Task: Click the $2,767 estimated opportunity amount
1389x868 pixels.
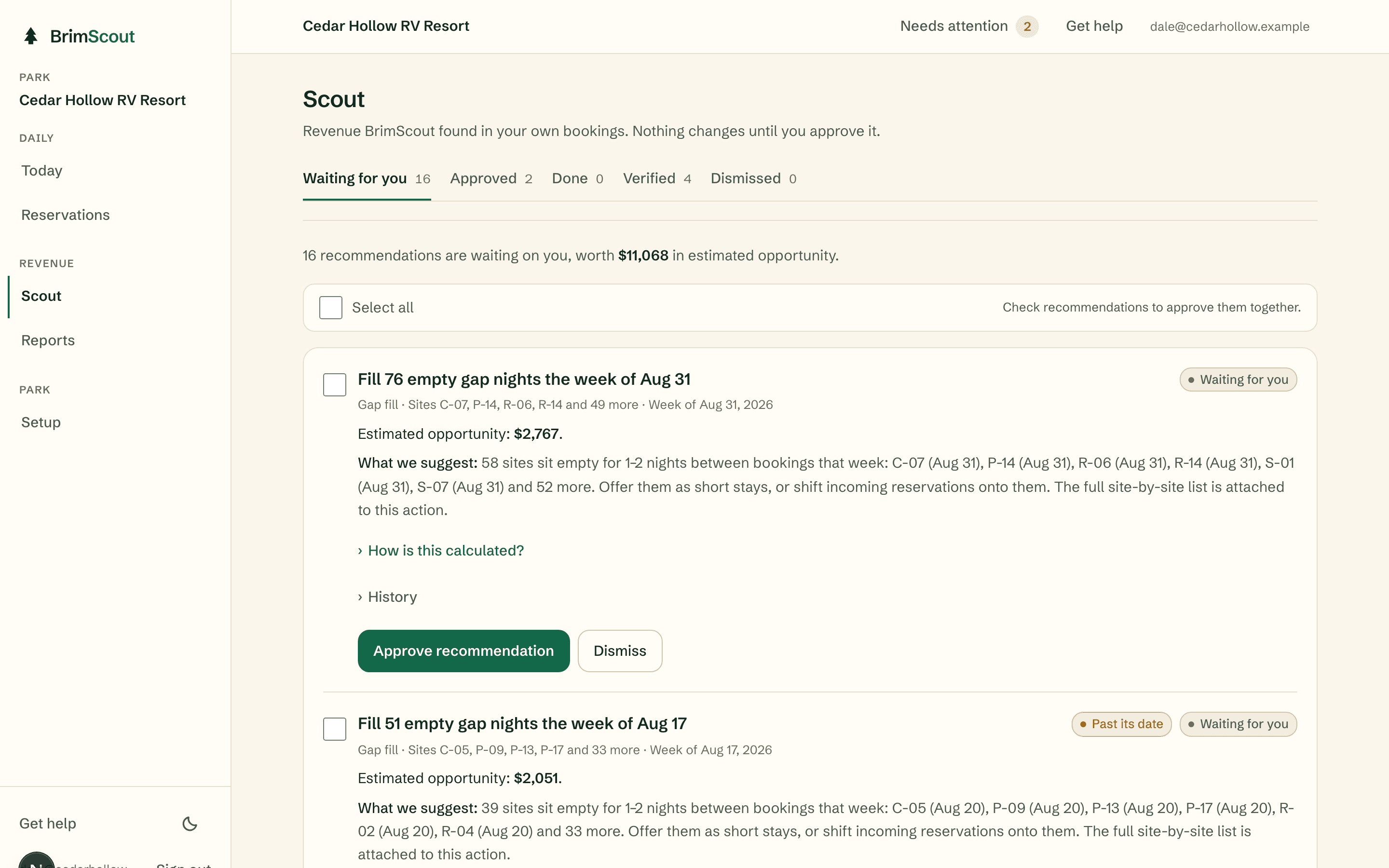Action: pos(536,434)
